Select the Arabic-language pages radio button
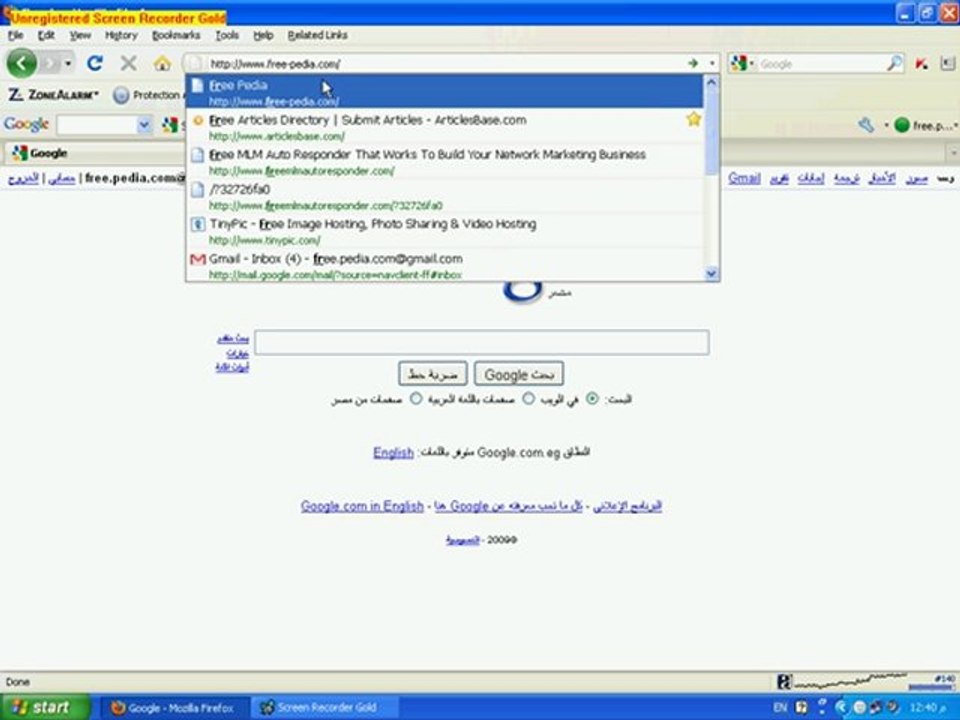The image size is (960, 720). click(528, 399)
